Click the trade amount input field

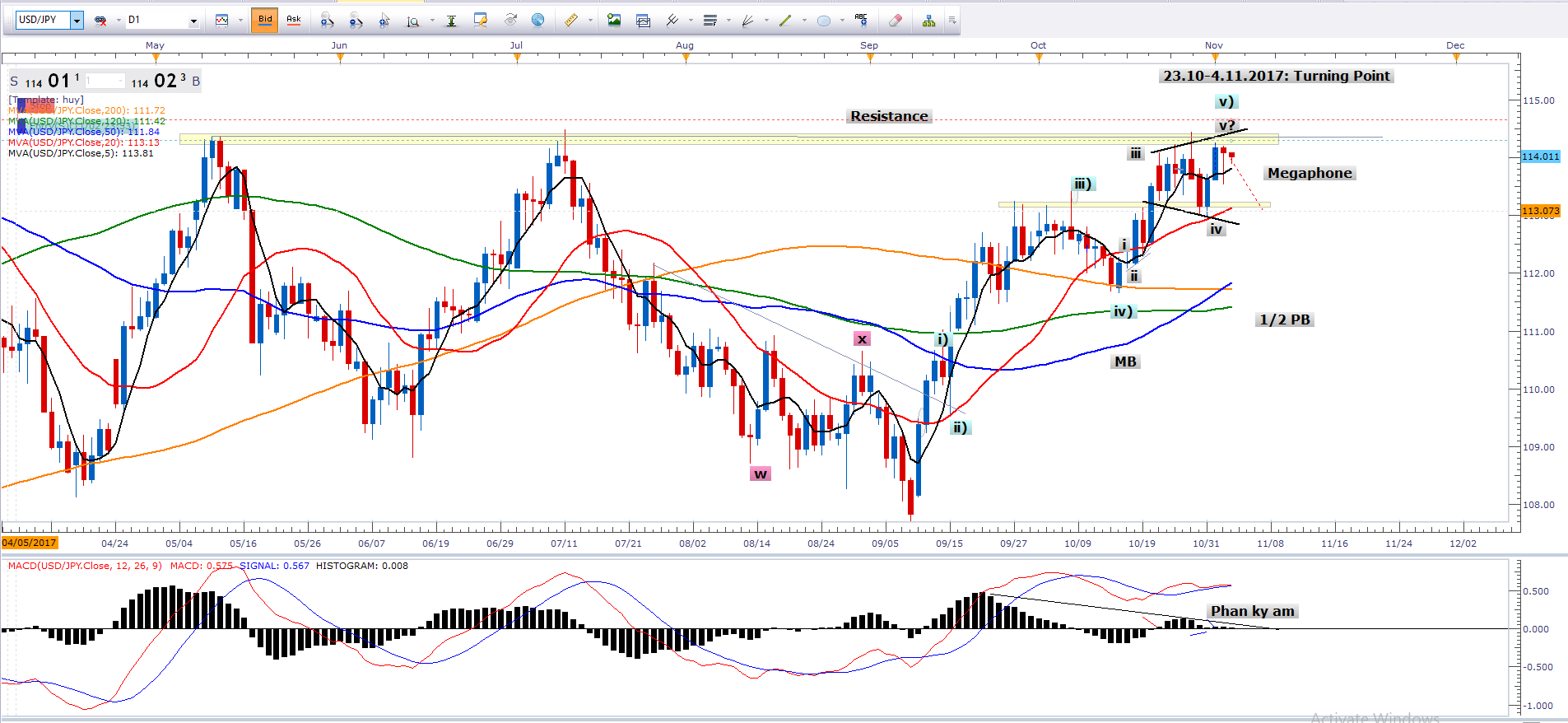click(x=105, y=81)
